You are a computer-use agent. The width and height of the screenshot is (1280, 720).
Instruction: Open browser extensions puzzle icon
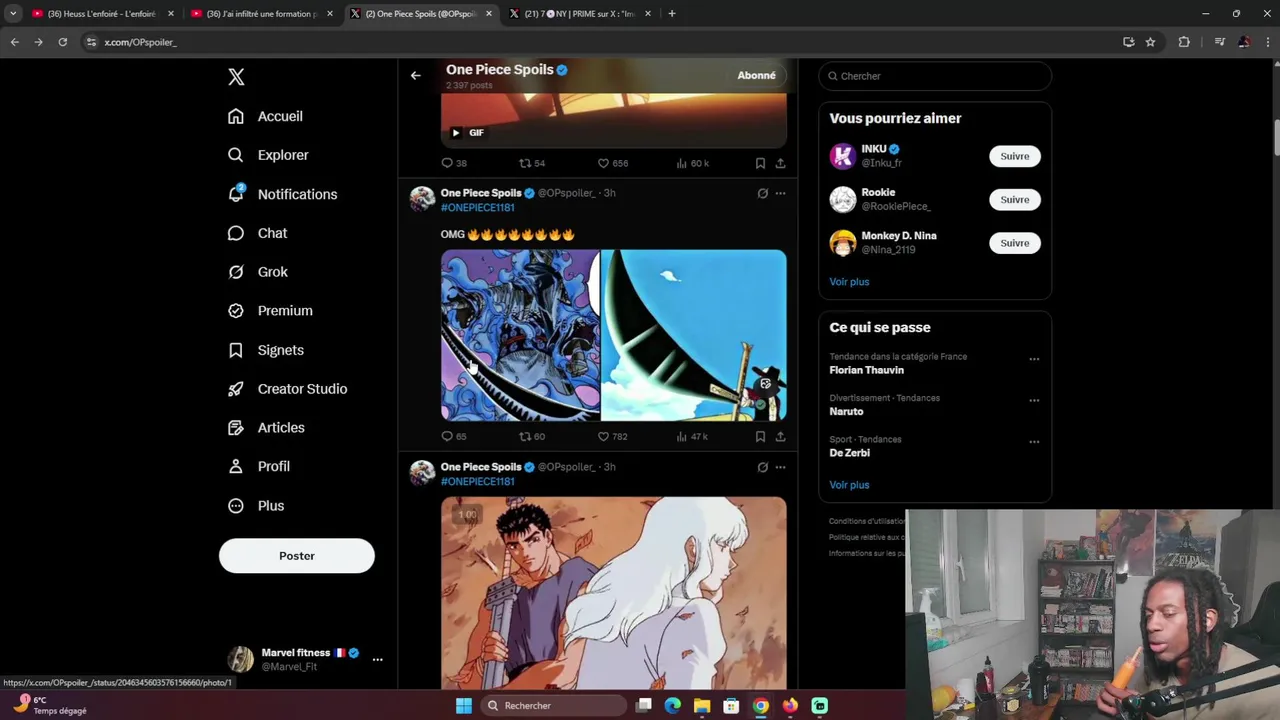coord(1184,42)
